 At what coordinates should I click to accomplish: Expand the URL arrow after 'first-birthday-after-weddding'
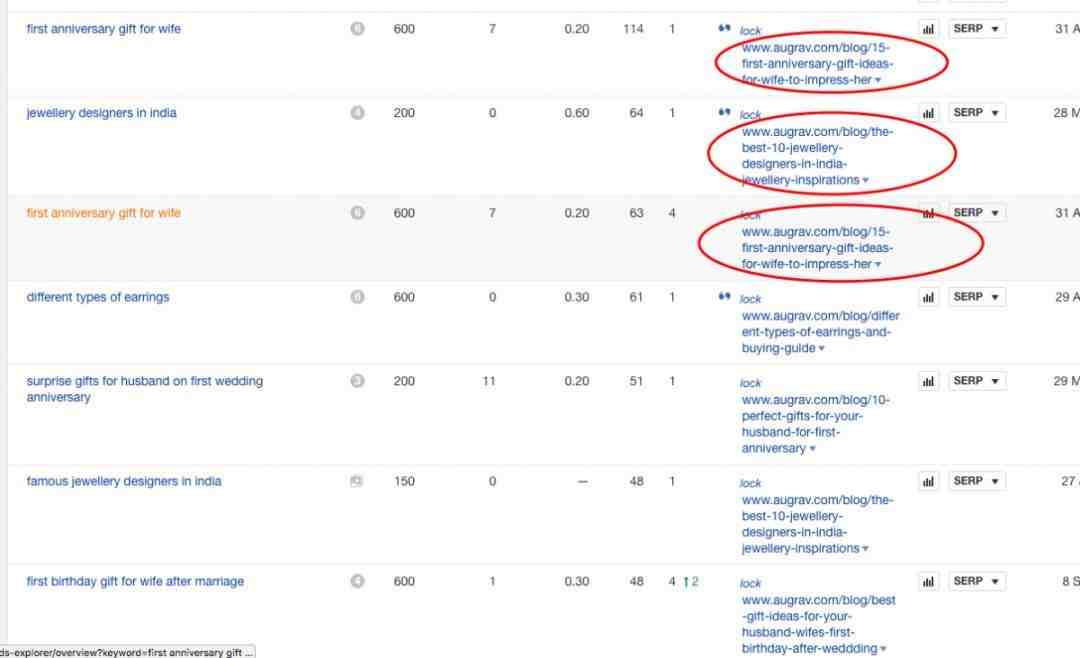[883, 649]
